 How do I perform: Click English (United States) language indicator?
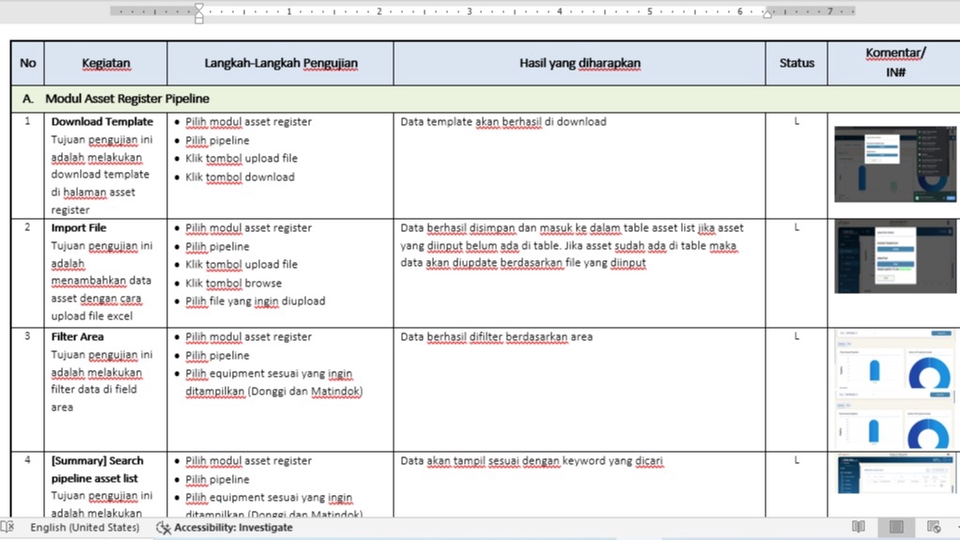(x=84, y=528)
